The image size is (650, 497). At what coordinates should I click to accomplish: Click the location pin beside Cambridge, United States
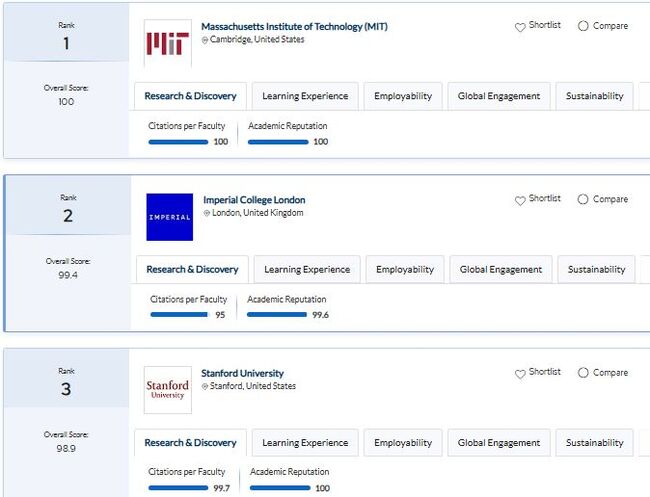[205, 40]
